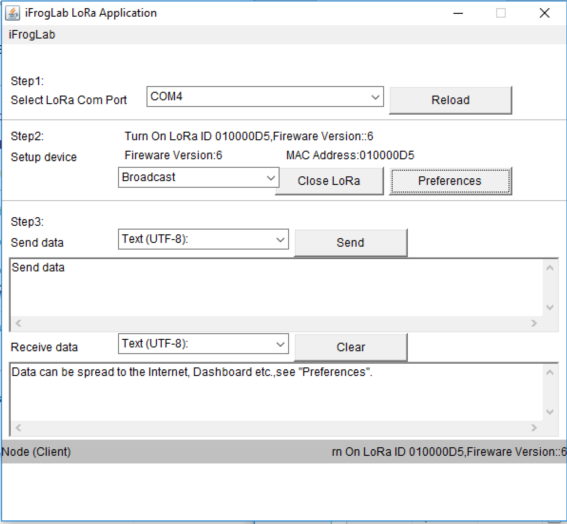Click the "Node (Client)" status bar text
The image size is (567, 524).
pos(36,452)
